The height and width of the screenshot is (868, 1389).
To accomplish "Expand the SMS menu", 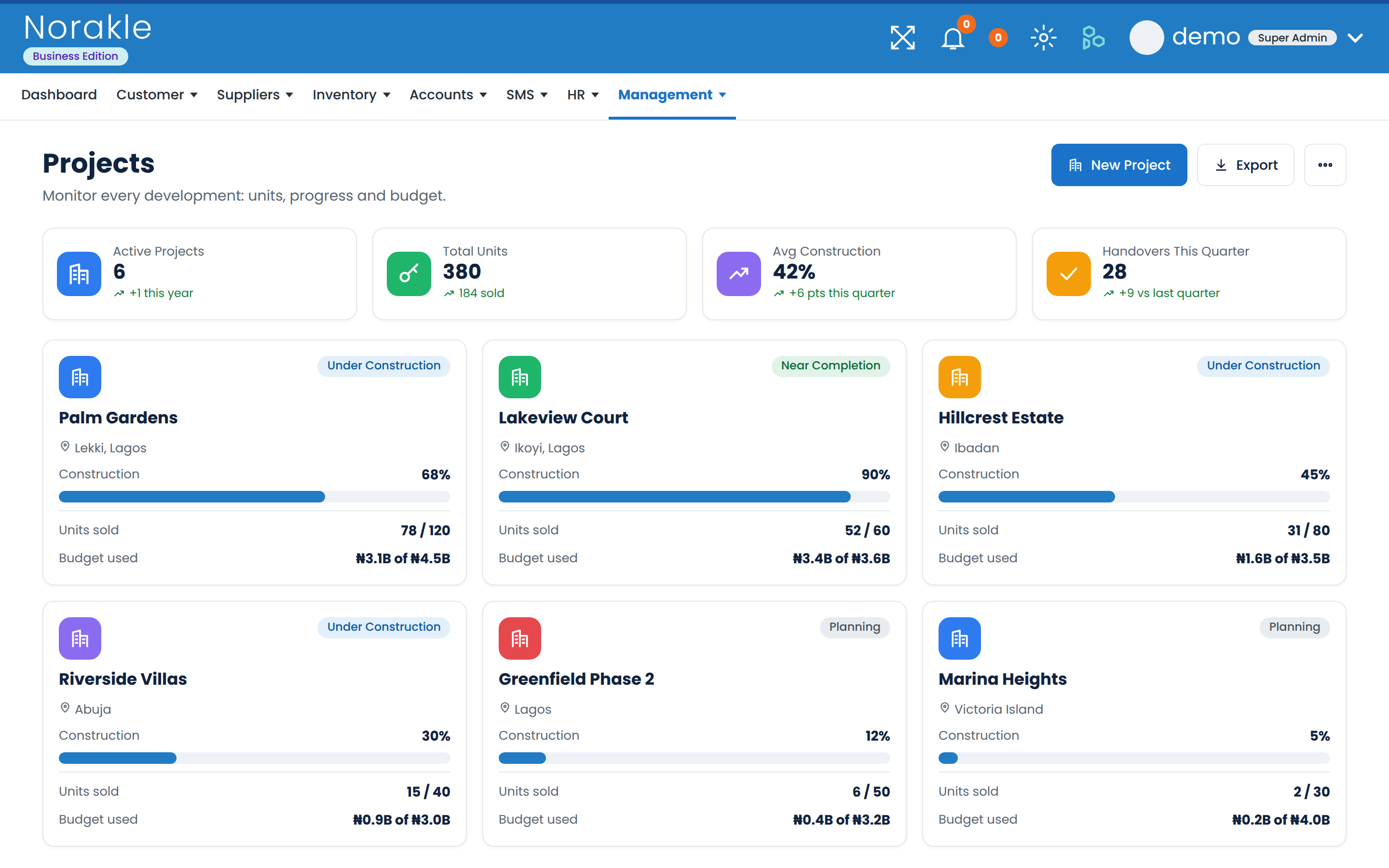I will point(527,95).
